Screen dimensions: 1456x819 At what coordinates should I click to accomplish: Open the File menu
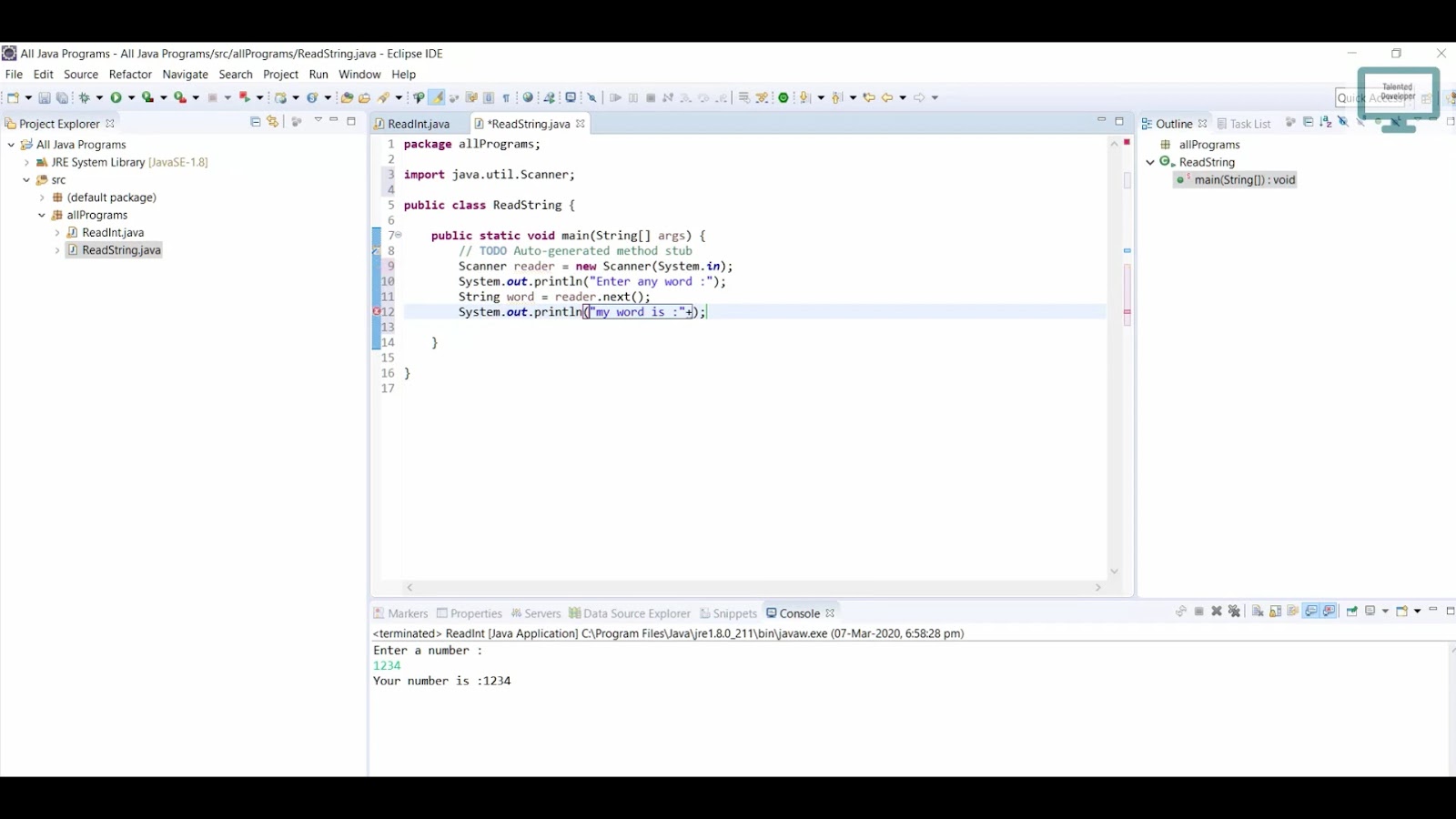[x=14, y=75]
